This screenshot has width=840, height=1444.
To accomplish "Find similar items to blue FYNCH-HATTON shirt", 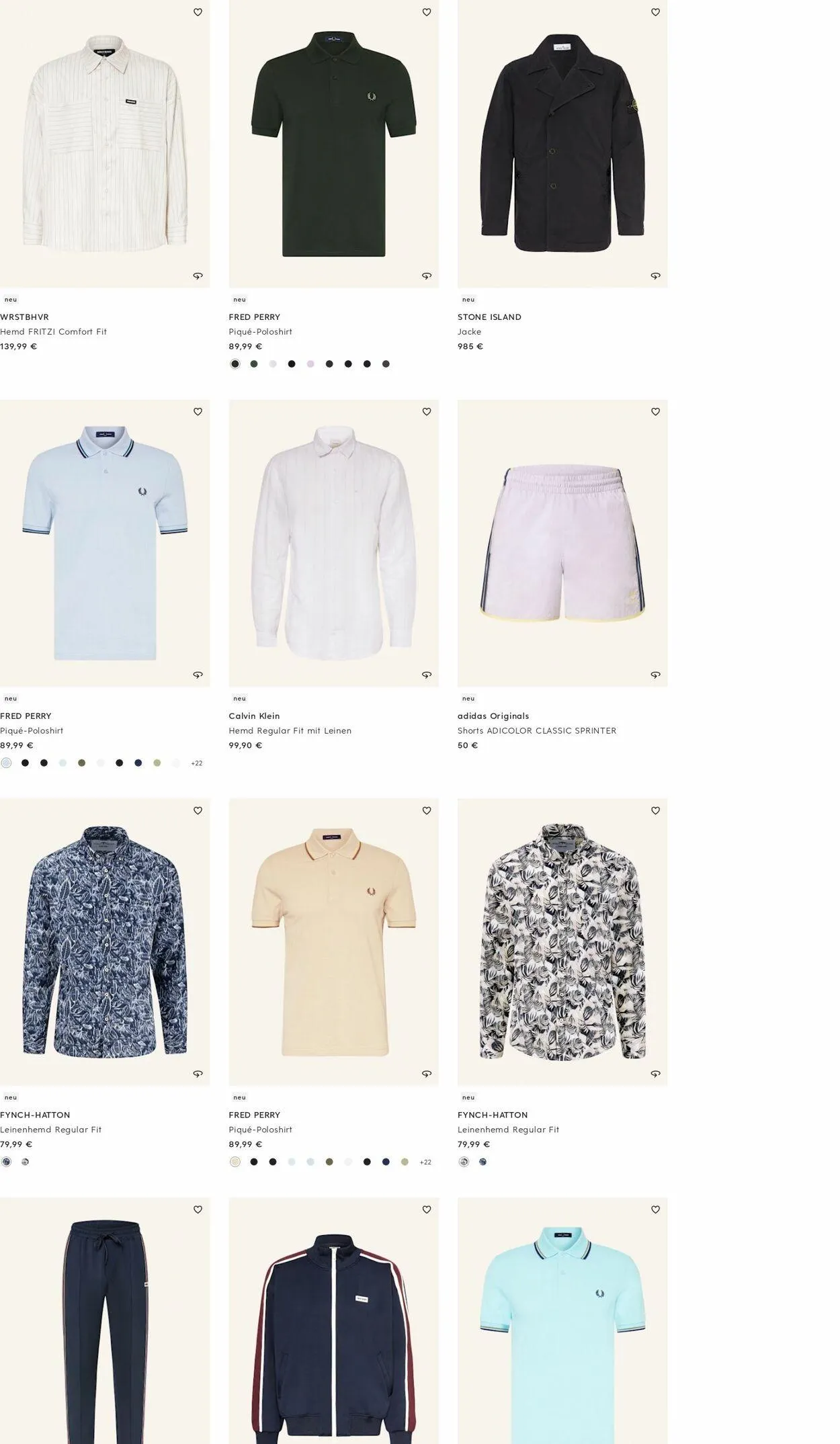I will 198,1074.
